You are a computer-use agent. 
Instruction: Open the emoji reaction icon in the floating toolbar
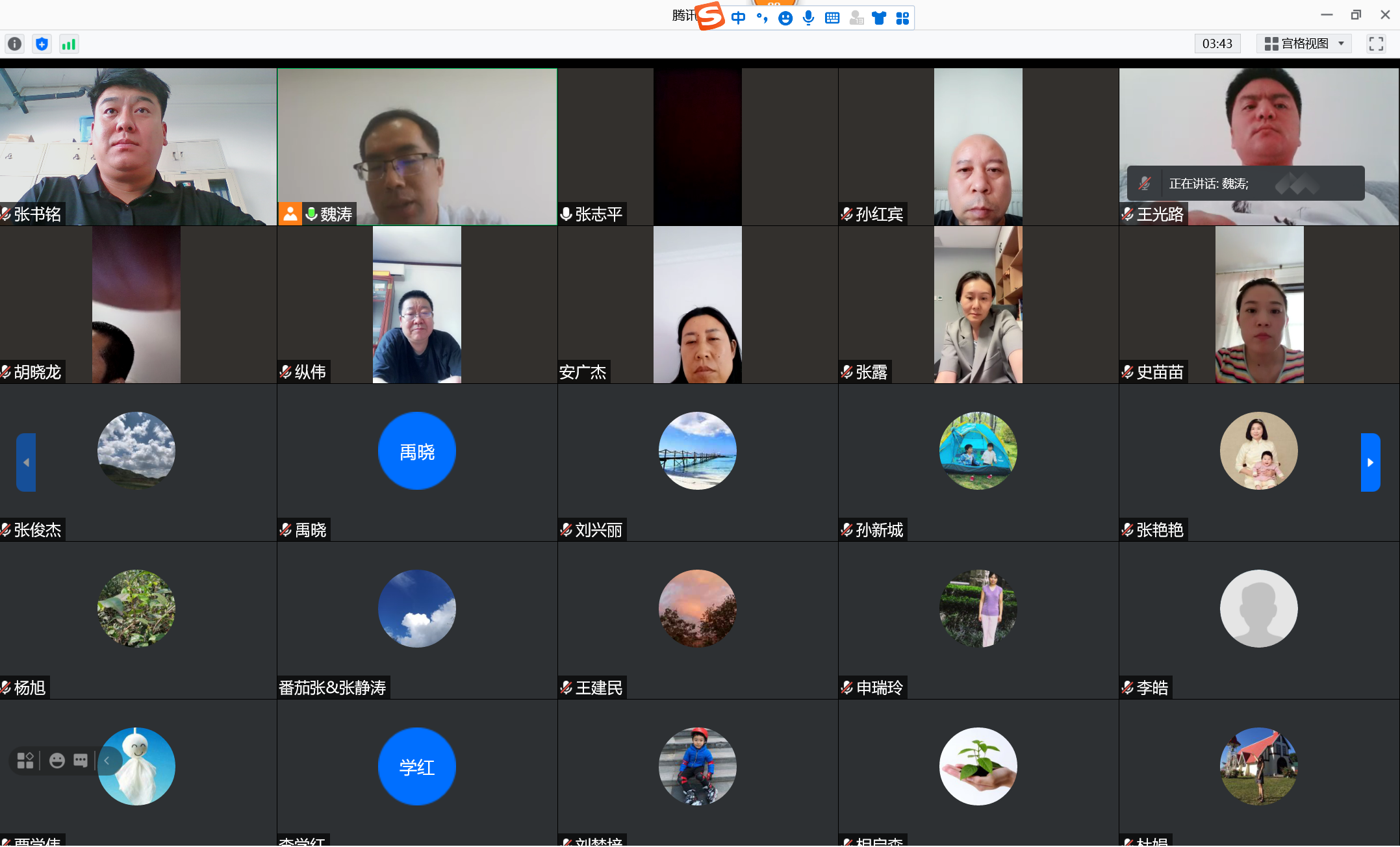click(x=57, y=761)
